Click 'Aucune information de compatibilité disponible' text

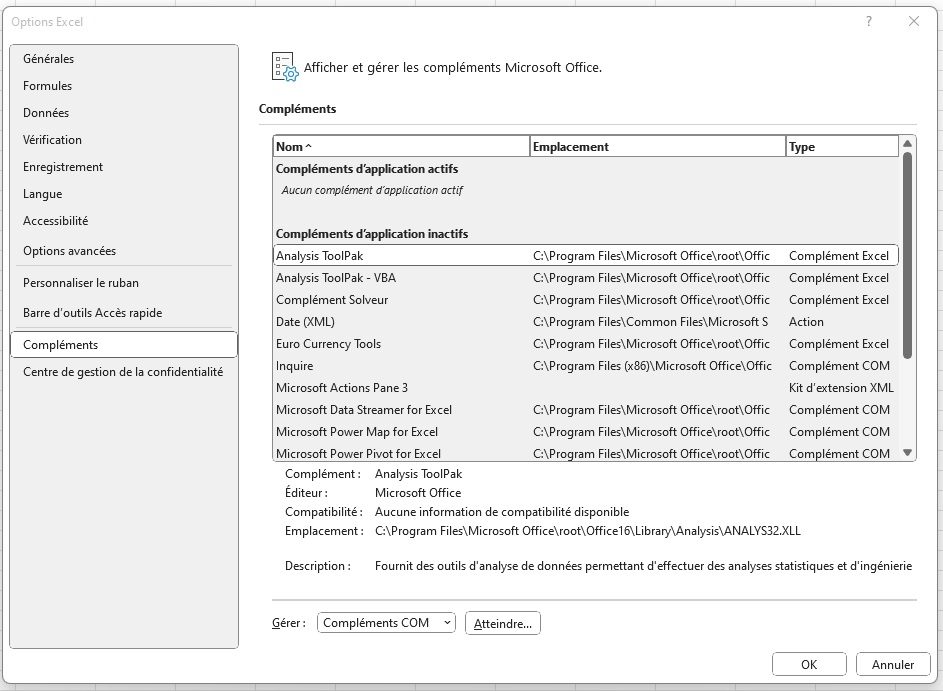502,512
